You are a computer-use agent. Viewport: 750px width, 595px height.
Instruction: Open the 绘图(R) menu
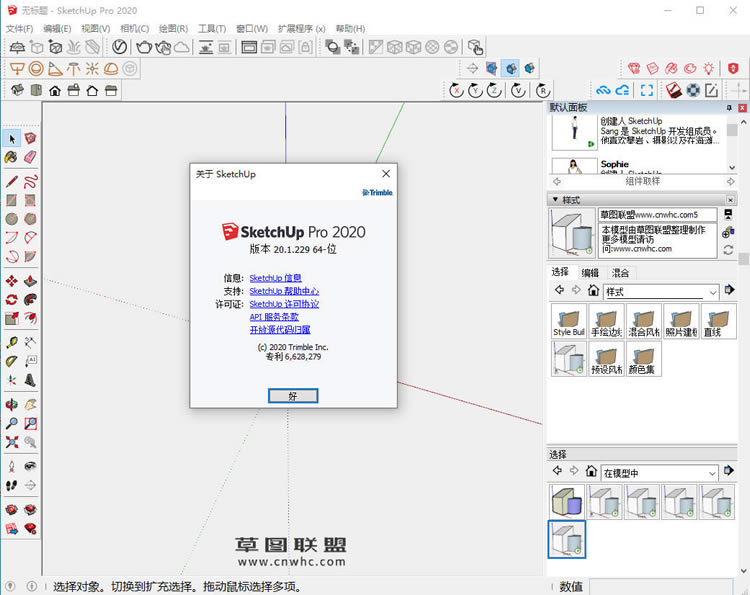click(173, 29)
